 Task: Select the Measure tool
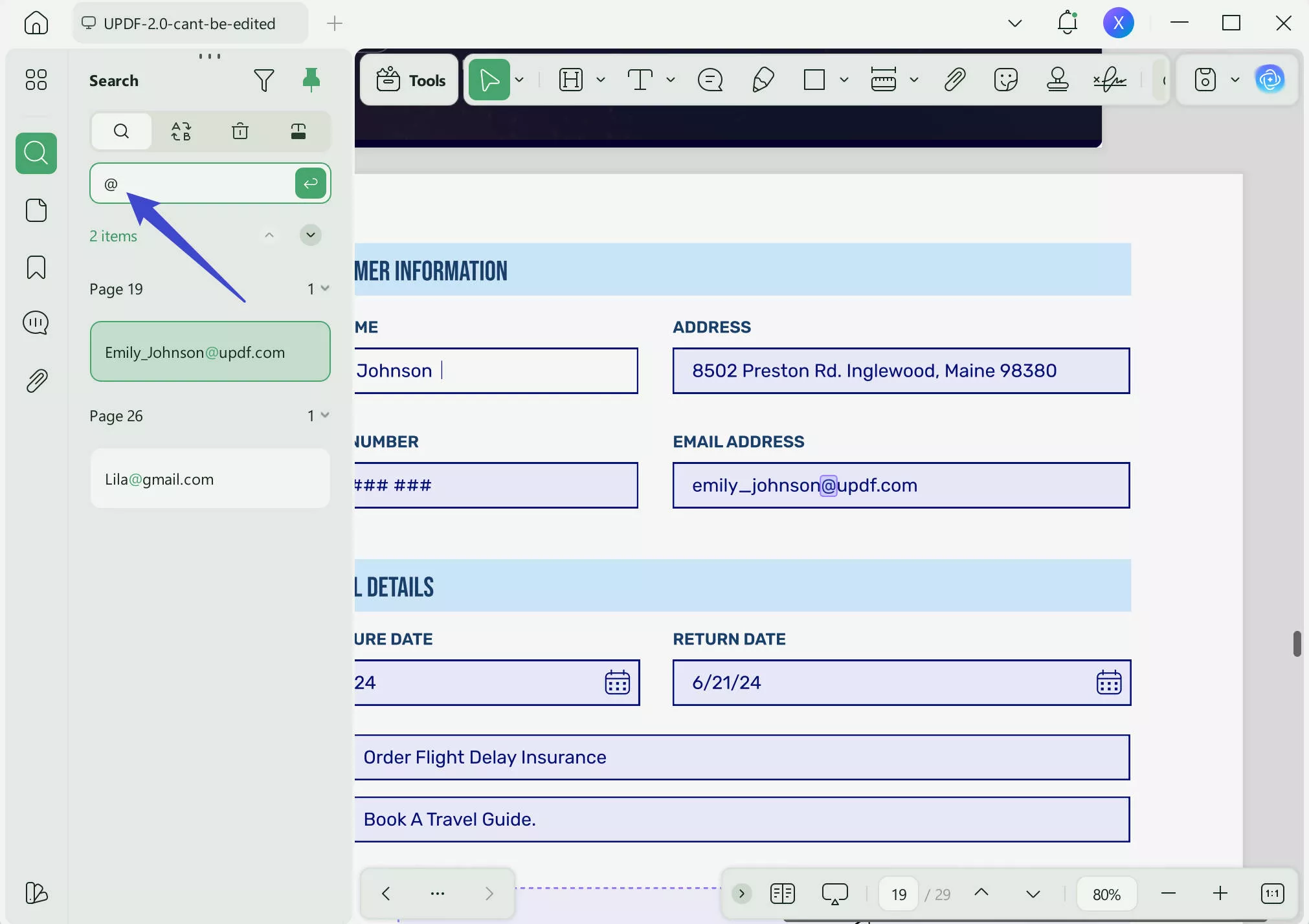point(884,79)
